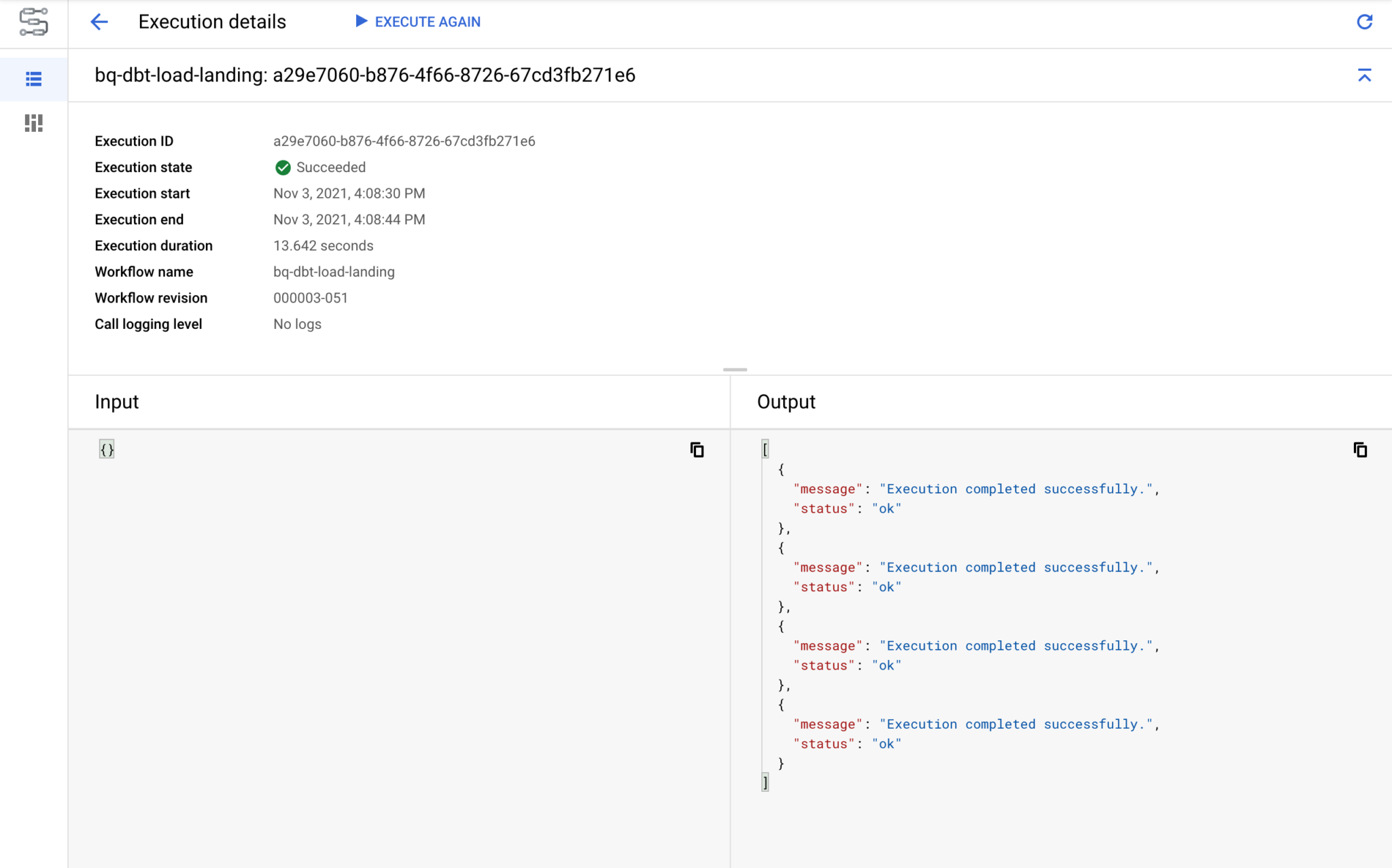Select the Summary list icon in the sidebar
Screen dimensions: 1392x868
point(33,79)
